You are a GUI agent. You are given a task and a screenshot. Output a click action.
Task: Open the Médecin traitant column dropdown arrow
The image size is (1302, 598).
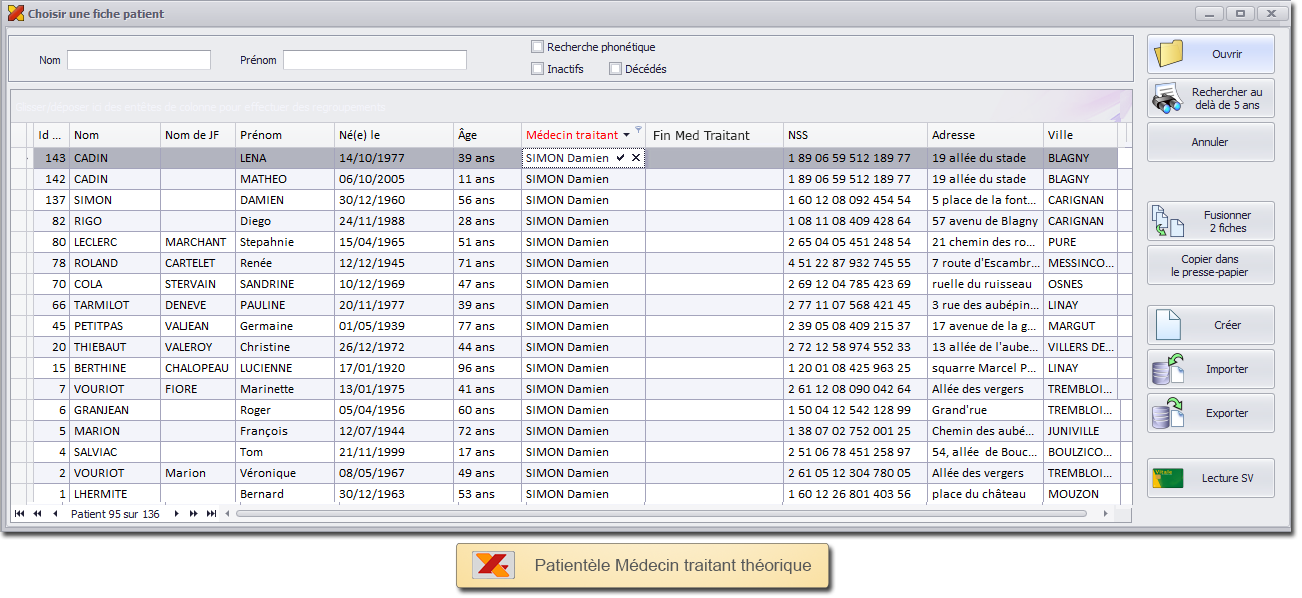(x=627, y=135)
